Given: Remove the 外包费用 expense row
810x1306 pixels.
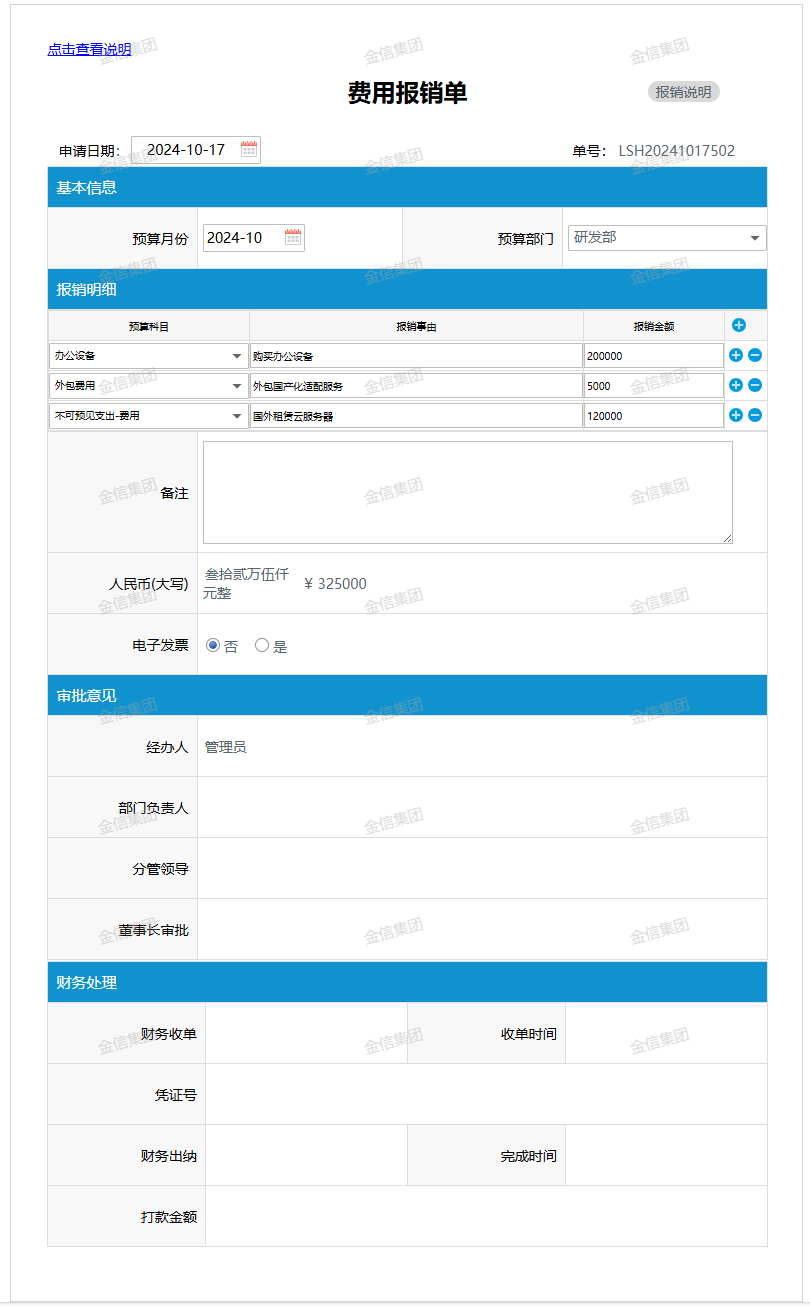Looking at the screenshot, I should tap(755, 385).
